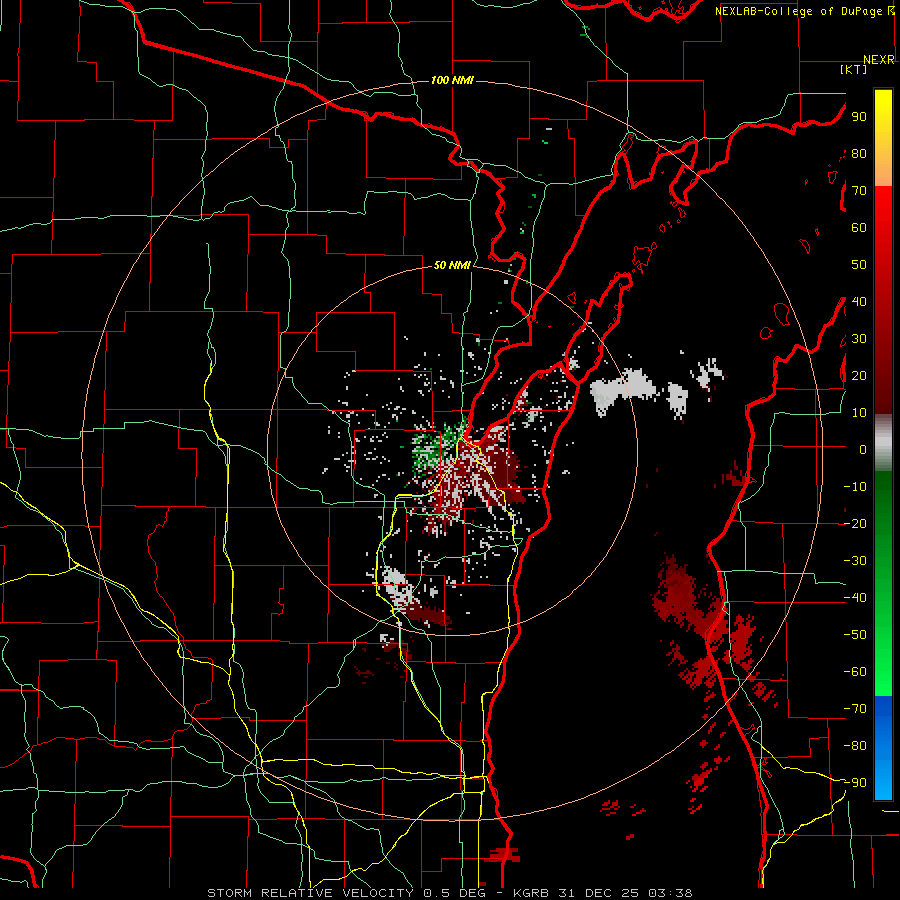Click the -90 value on velocity scale
Image resolution: width=900 pixels, height=900 pixels.
coord(855,783)
